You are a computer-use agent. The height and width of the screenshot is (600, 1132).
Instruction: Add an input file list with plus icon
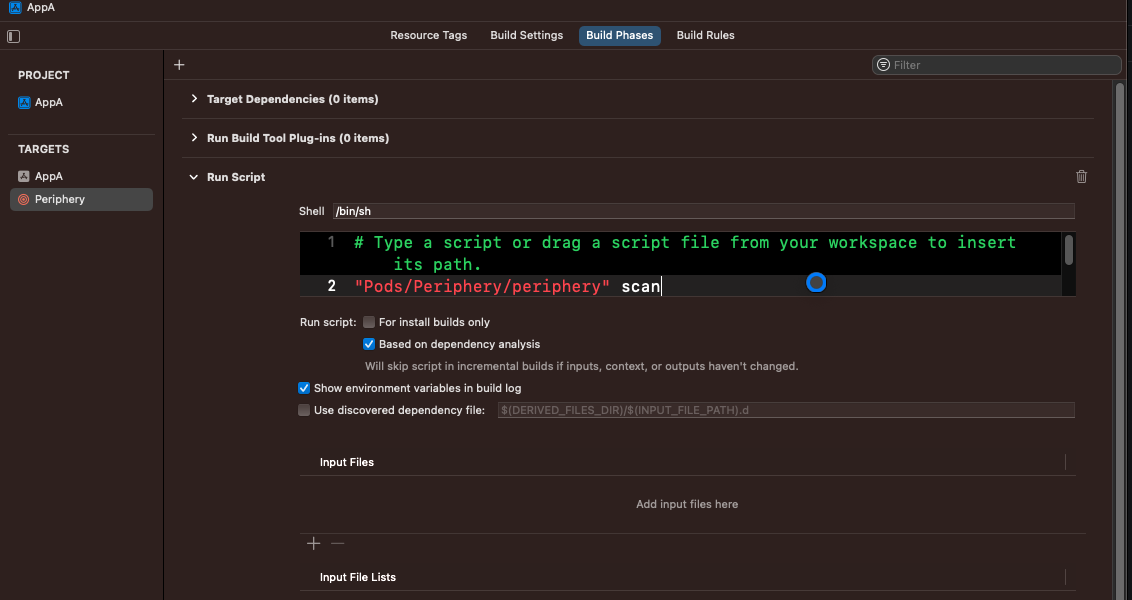pos(314,543)
